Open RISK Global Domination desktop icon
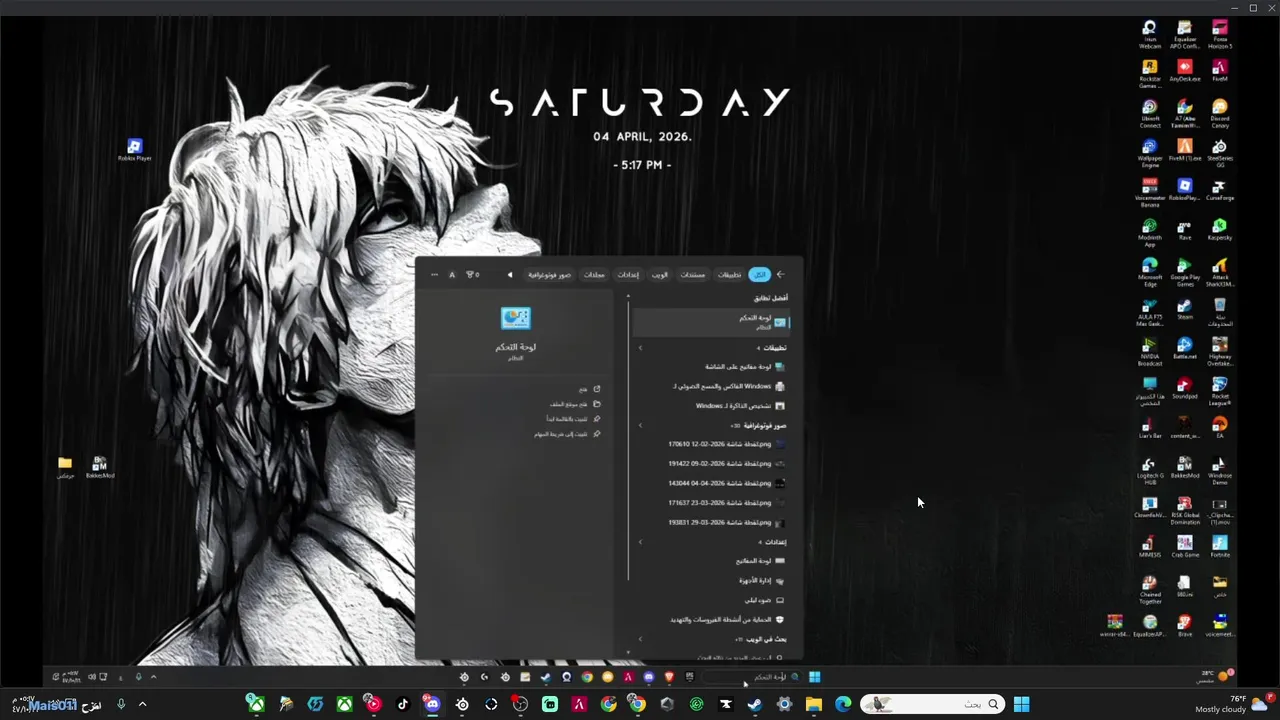 [x=1185, y=510]
